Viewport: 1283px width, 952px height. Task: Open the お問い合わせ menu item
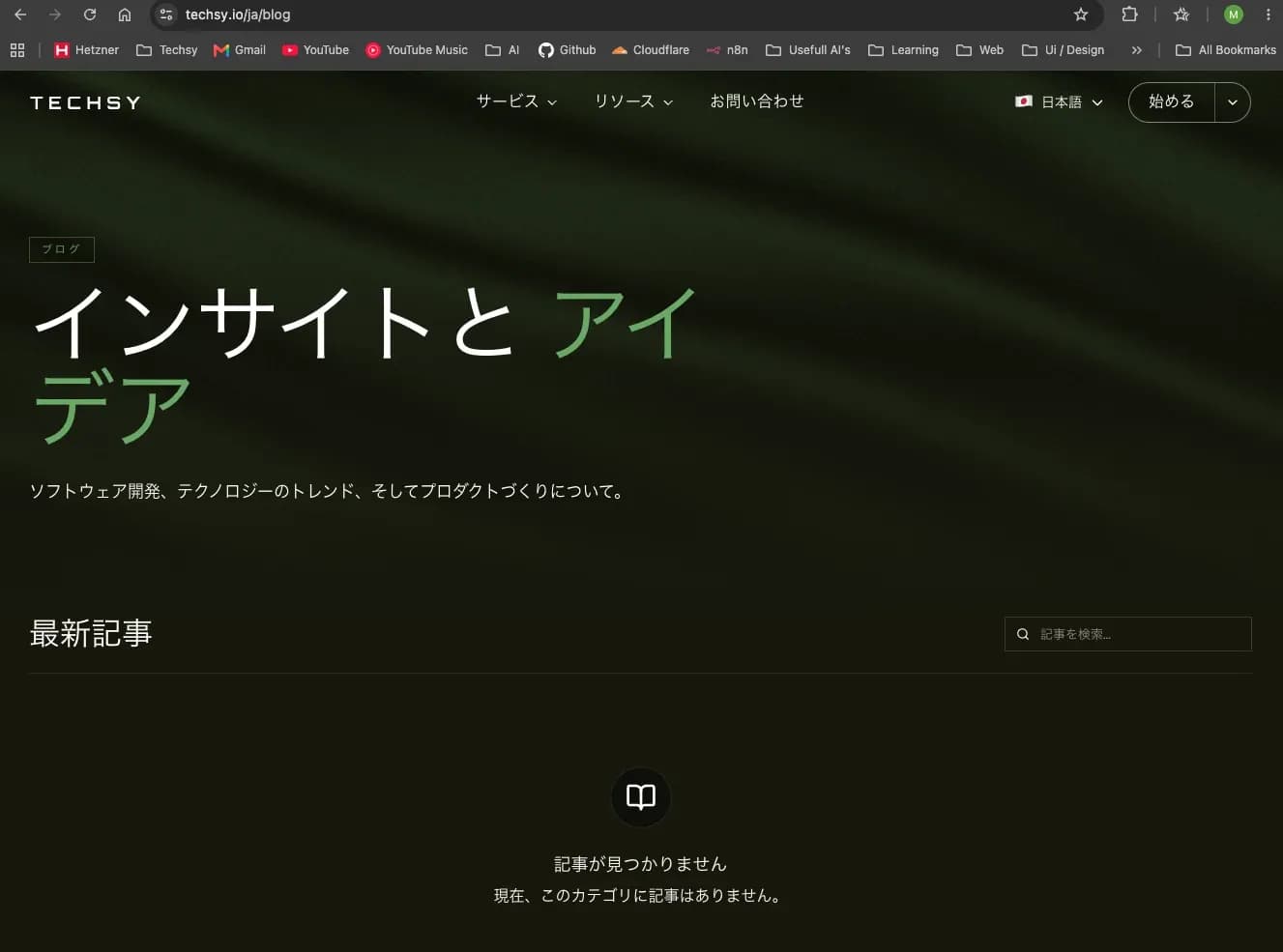(757, 101)
